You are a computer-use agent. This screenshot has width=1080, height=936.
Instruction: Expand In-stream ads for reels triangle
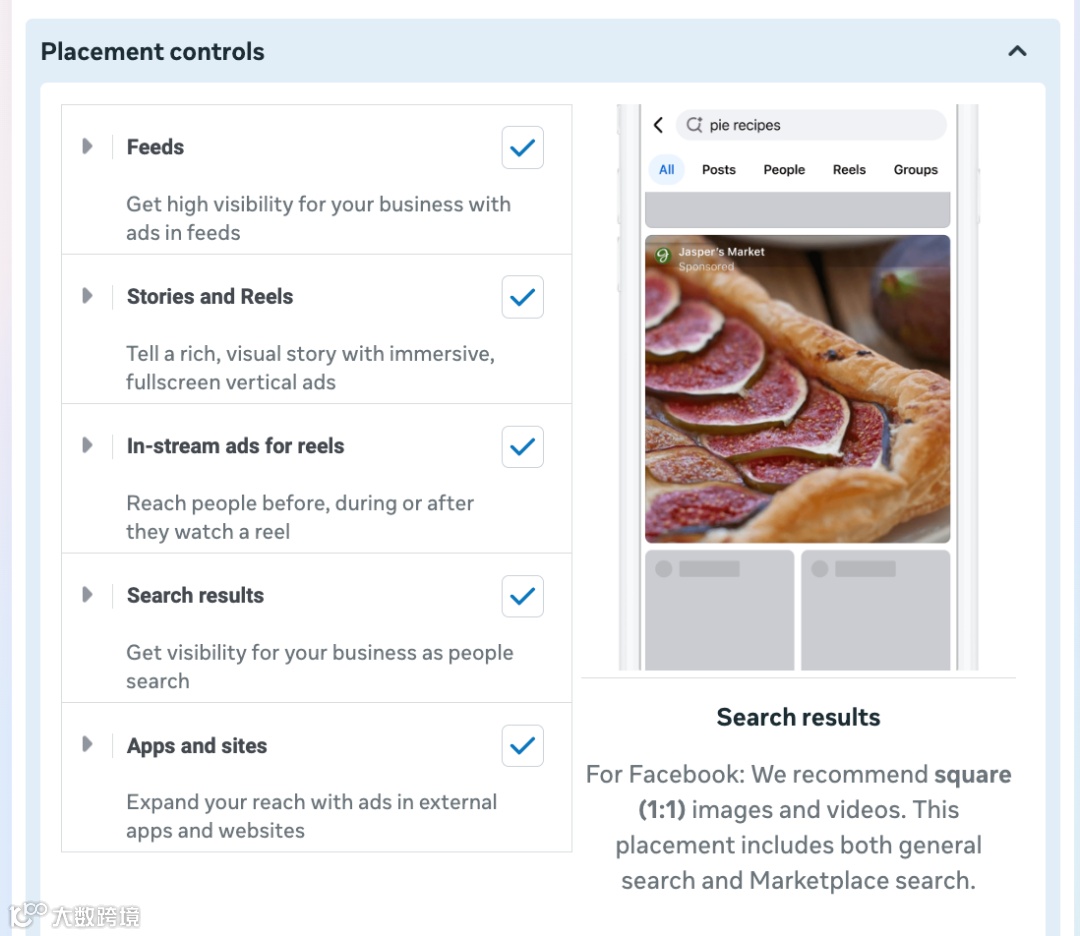click(87, 446)
